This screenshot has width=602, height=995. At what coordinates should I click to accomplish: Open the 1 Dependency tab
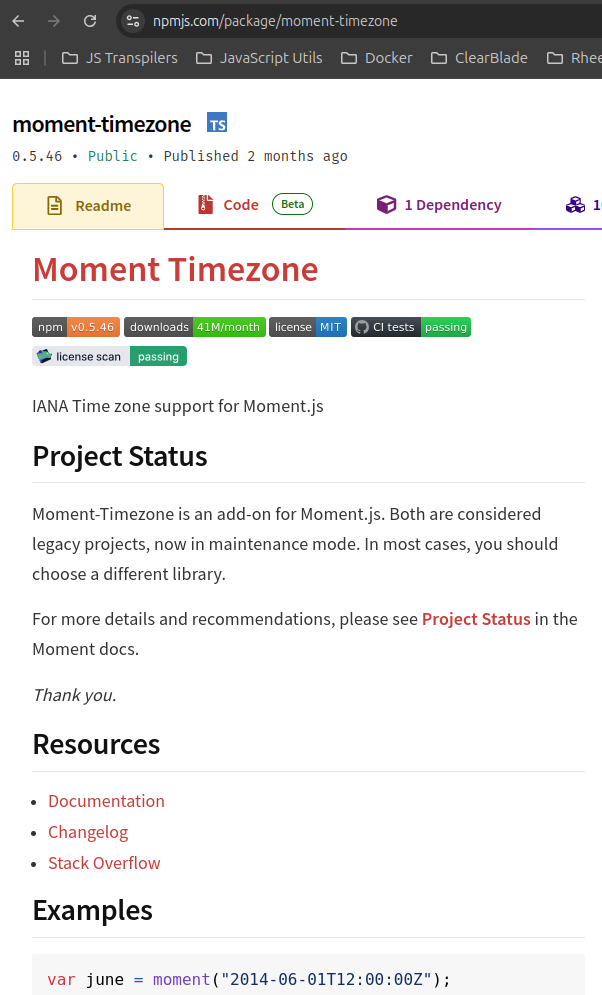(439, 205)
